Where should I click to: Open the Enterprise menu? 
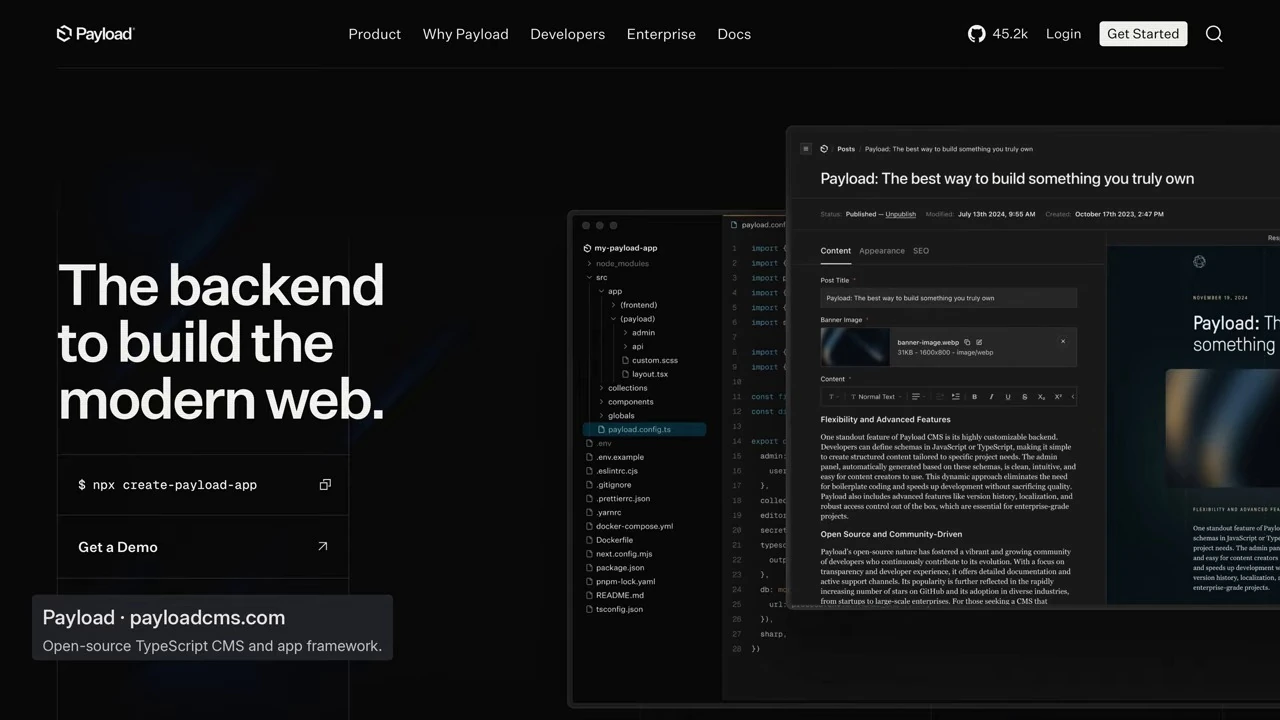click(x=661, y=34)
